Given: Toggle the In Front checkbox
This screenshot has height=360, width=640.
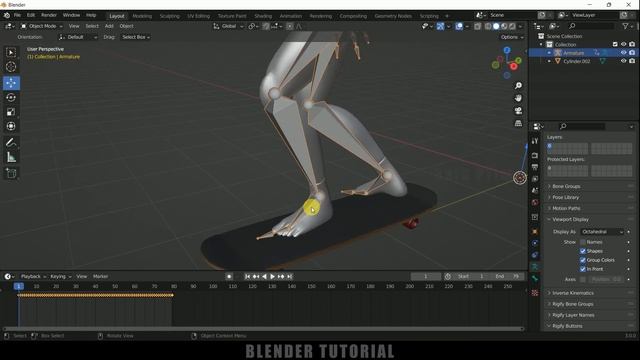Looking at the screenshot, I should [x=583, y=269].
